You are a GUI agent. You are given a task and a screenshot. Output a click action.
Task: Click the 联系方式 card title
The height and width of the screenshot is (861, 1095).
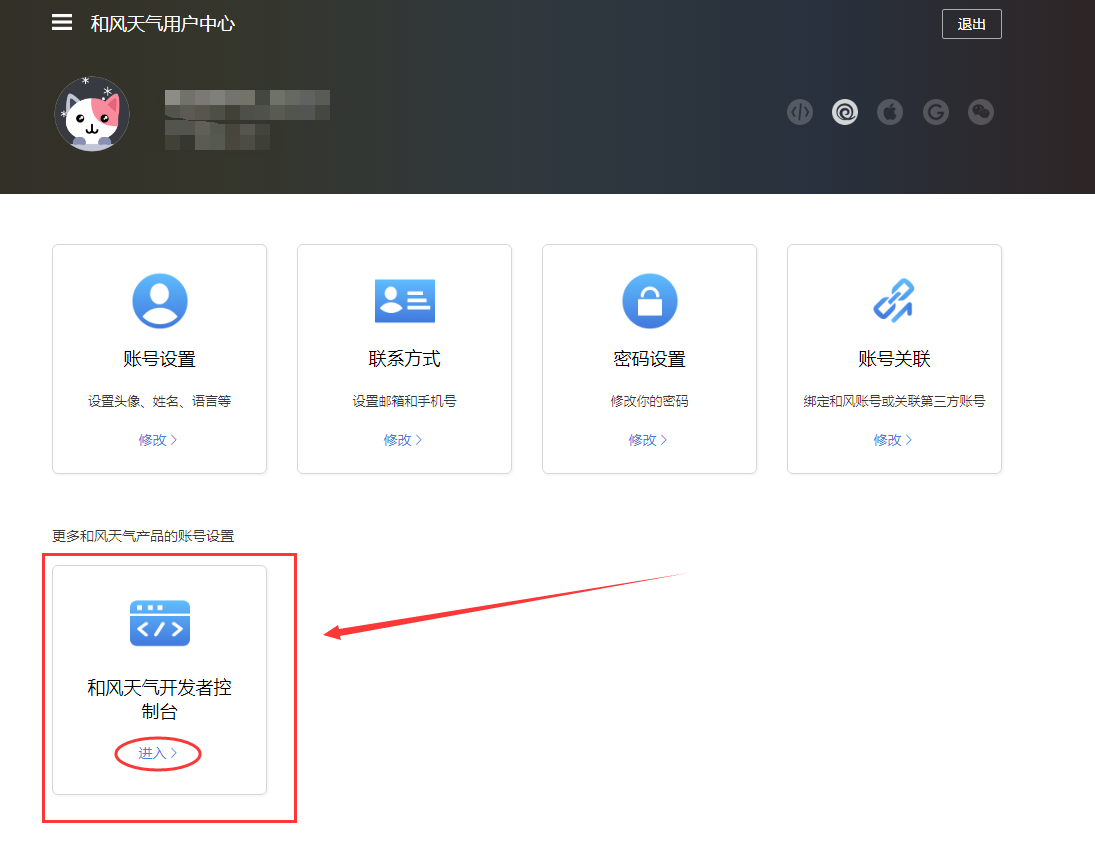point(405,359)
